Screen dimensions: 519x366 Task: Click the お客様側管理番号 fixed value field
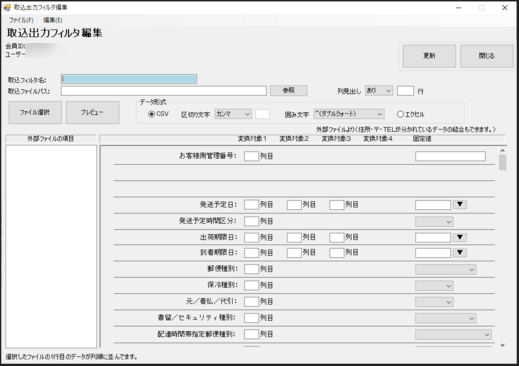tap(450, 156)
